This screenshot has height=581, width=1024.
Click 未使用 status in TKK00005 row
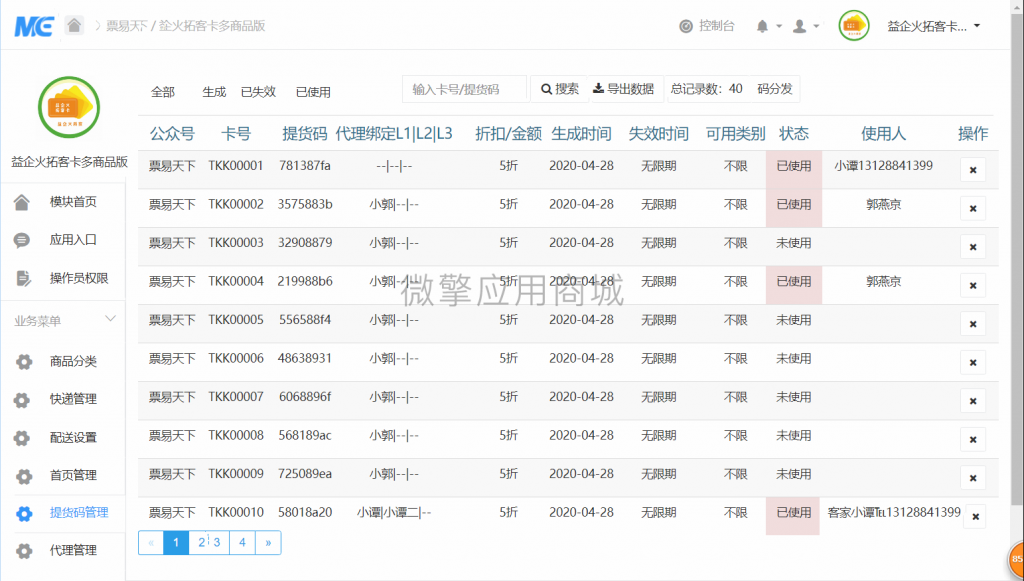(x=794, y=320)
